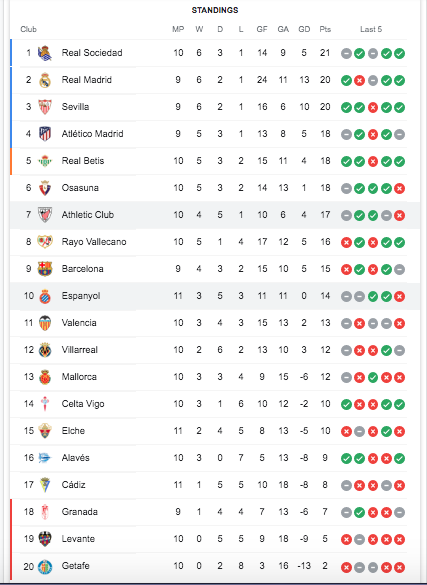Screen dimensions: 427x585
Task: Click the Villarreal club crest
Action: tap(45, 350)
